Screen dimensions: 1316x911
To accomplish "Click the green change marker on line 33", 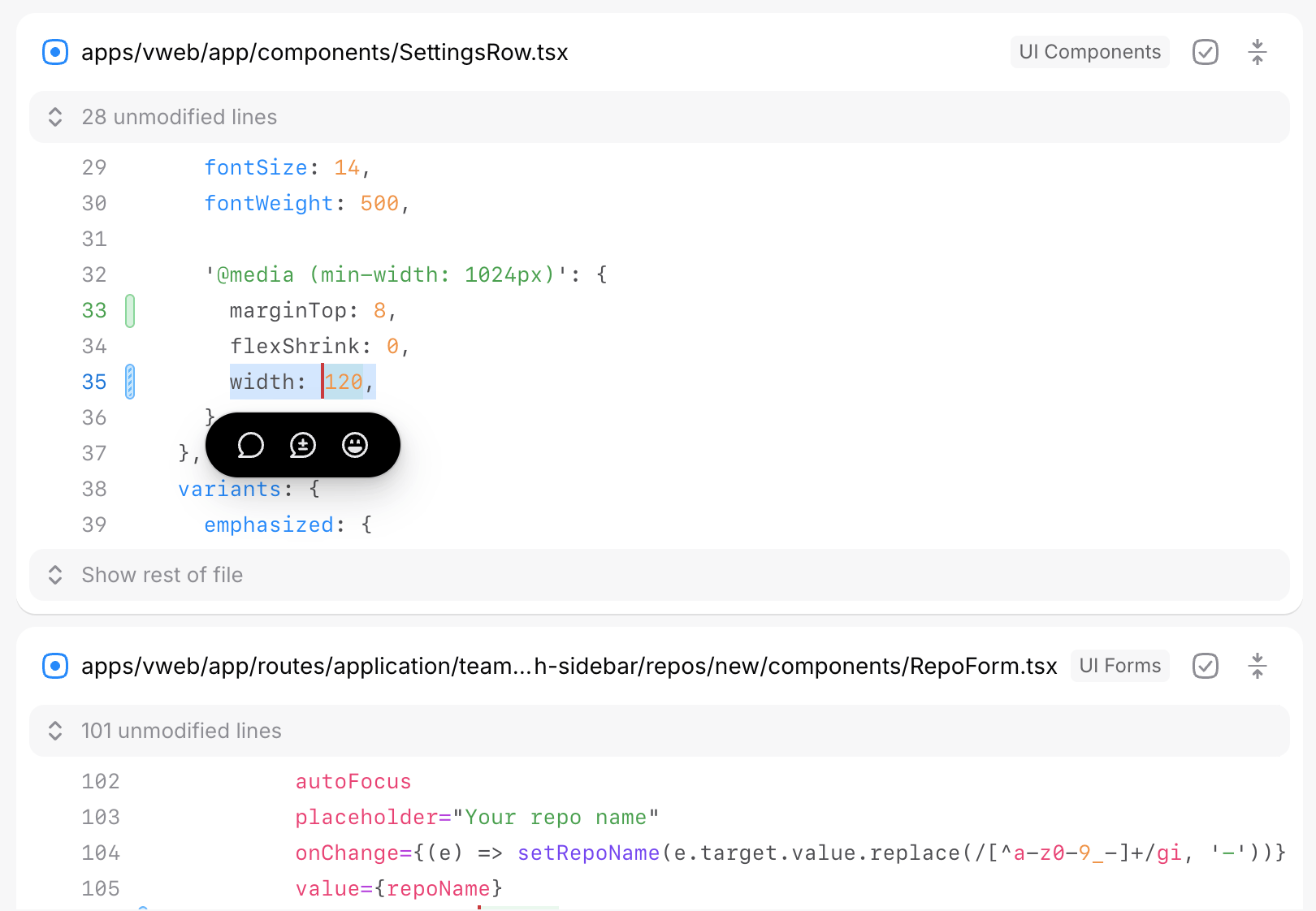I will pyautogui.click(x=130, y=311).
